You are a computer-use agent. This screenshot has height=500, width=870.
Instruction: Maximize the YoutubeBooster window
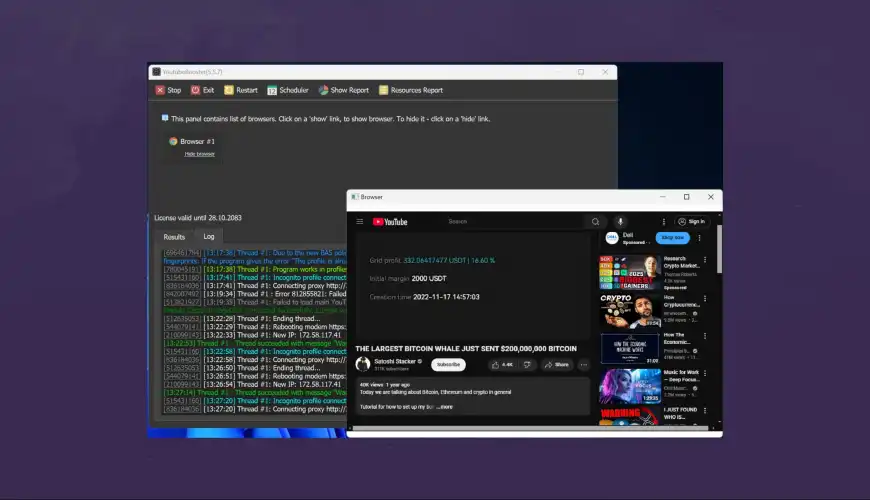(x=581, y=72)
